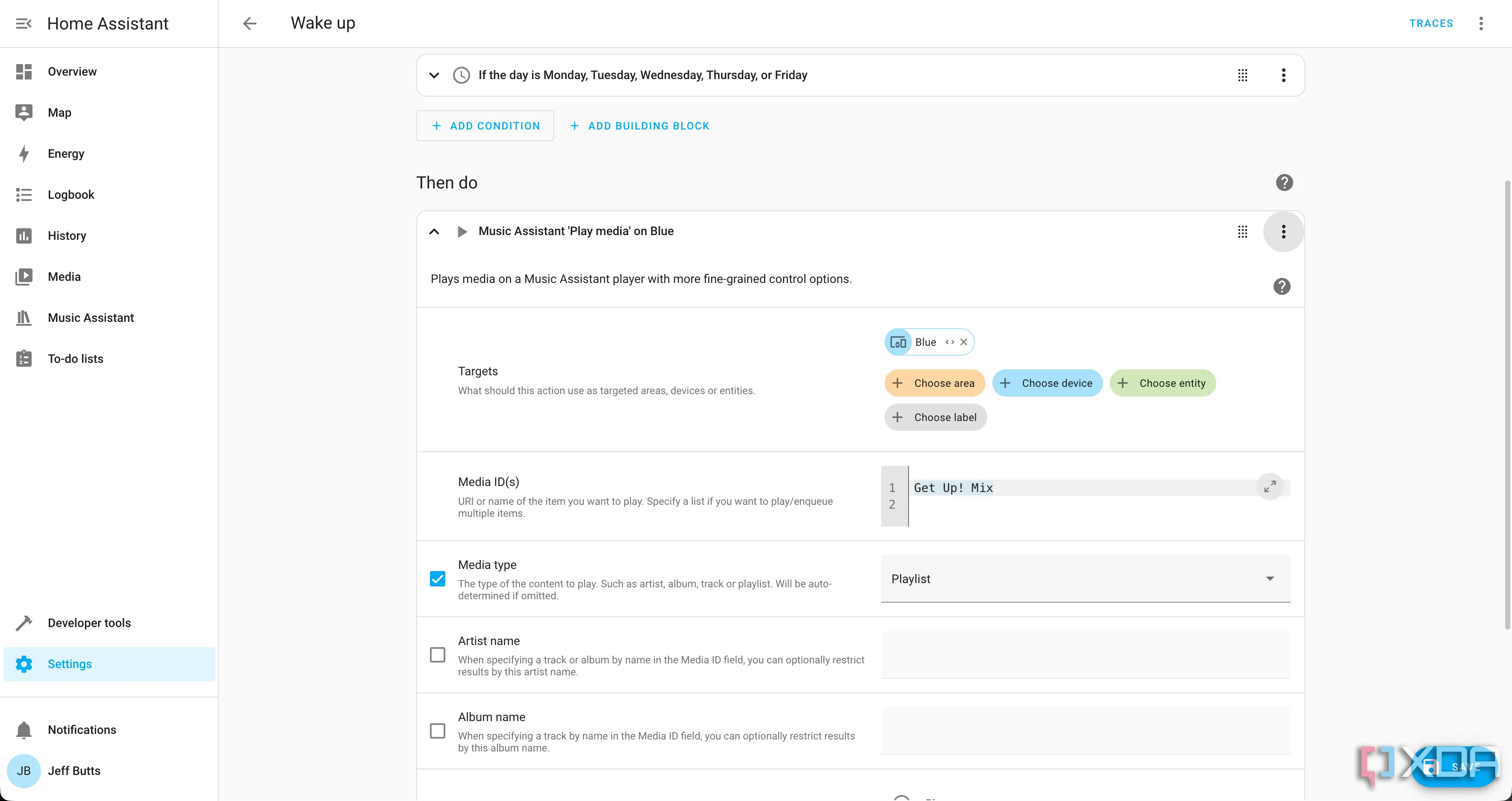Collapse the Music Assistant Play media action
Viewport: 1512px width, 801px height.
coord(434,231)
